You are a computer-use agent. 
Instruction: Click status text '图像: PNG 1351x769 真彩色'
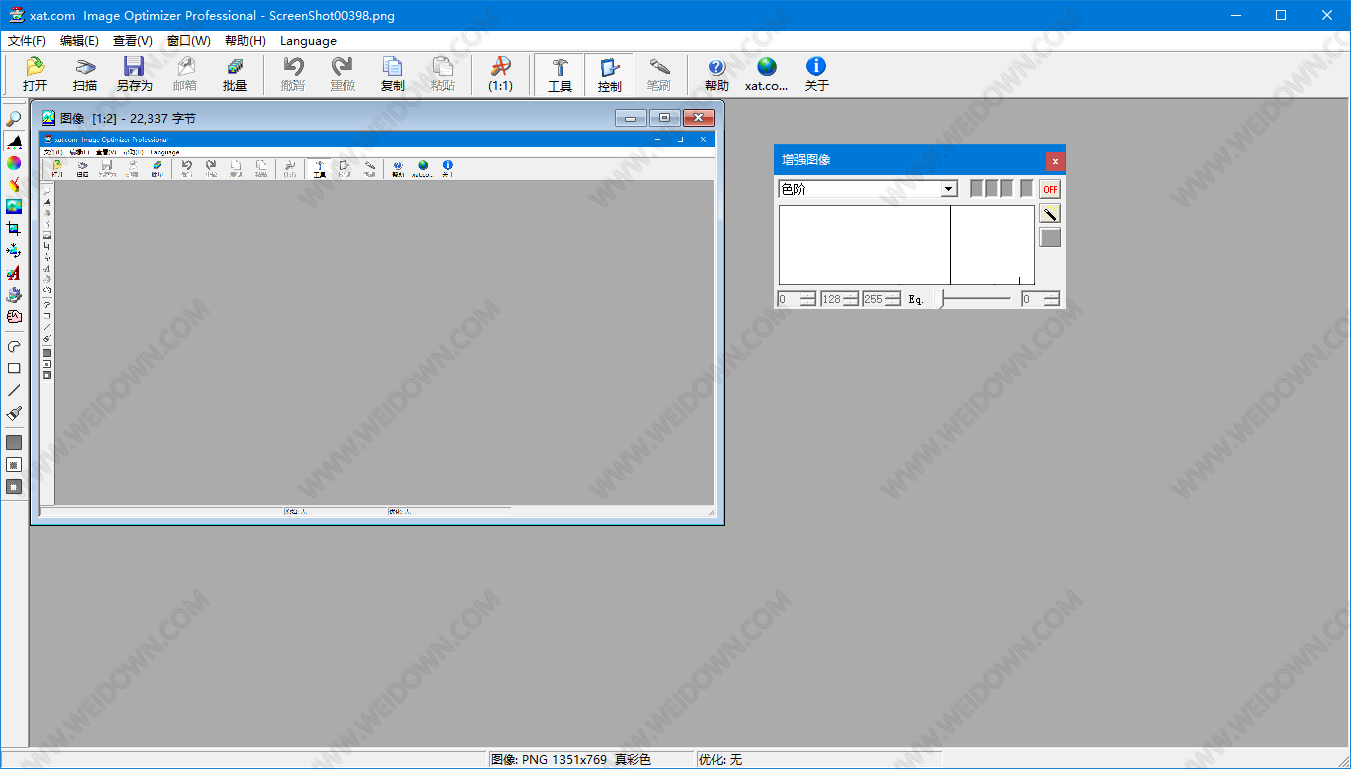(x=571, y=760)
